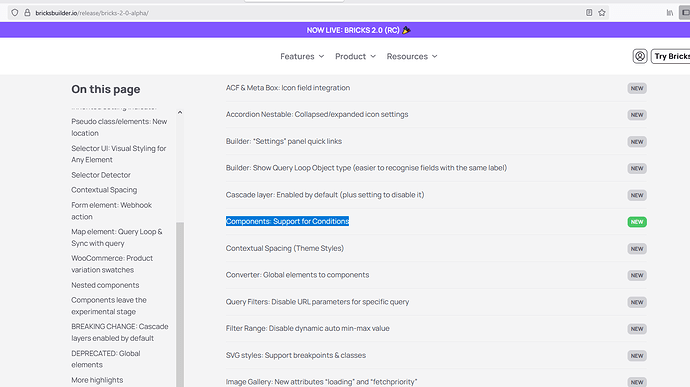Select Converter: Global elements to components entry

[x=297, y=275]
